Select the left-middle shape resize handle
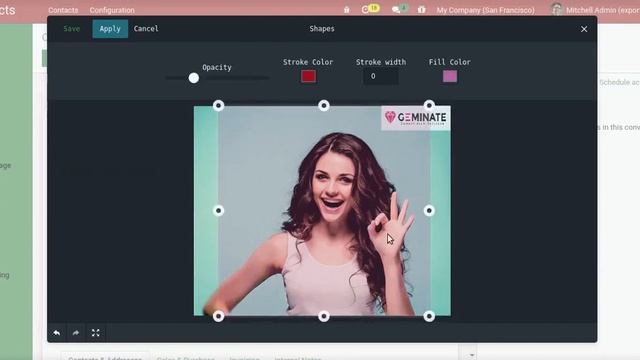Viewport: 640px width, 360px height. [218, 211]
